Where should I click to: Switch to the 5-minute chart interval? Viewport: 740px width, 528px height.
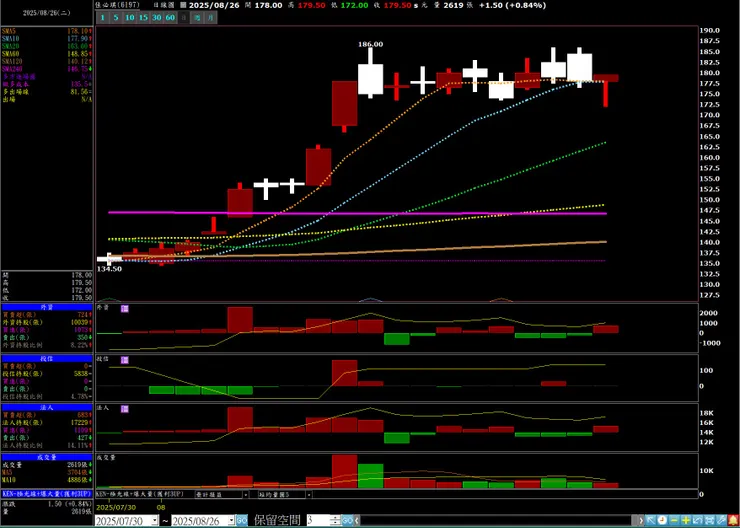[116, 18]
